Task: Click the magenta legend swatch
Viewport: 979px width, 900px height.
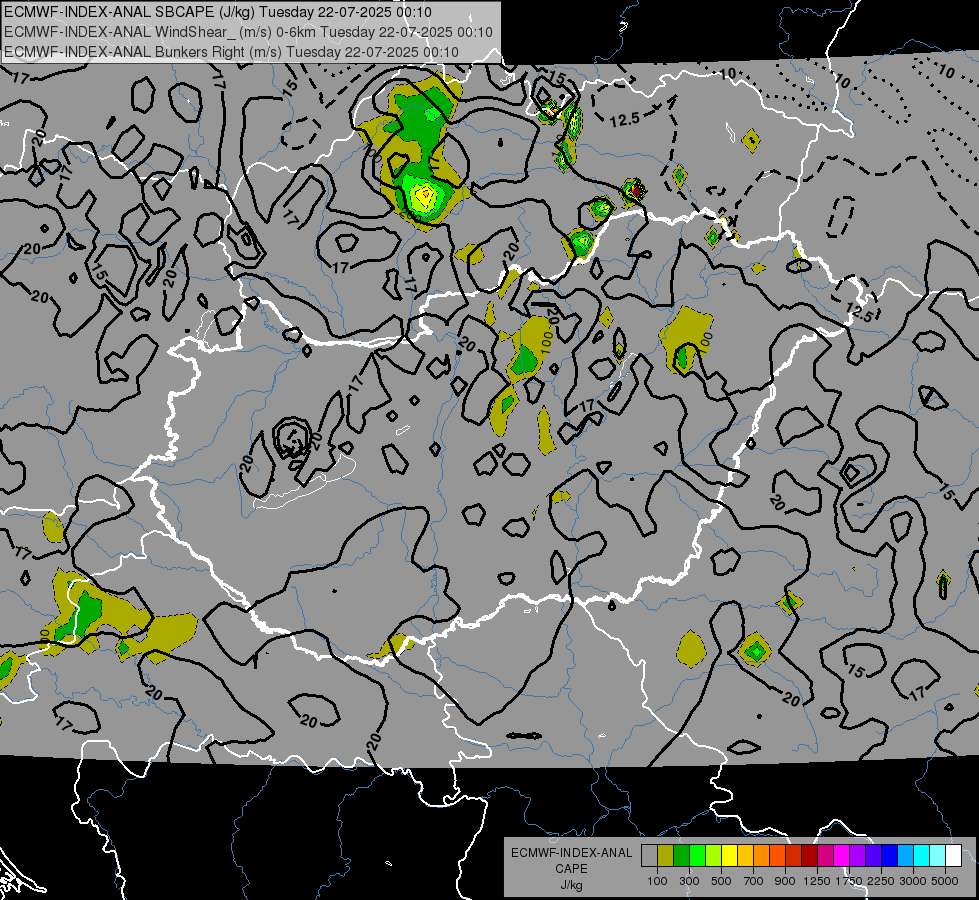Action: point(842,856)
